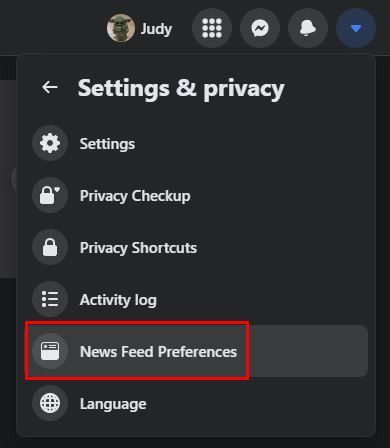Screen dimensions: 390x448
Task: Open the notifications bell icon
Action: tap(308, 28)
